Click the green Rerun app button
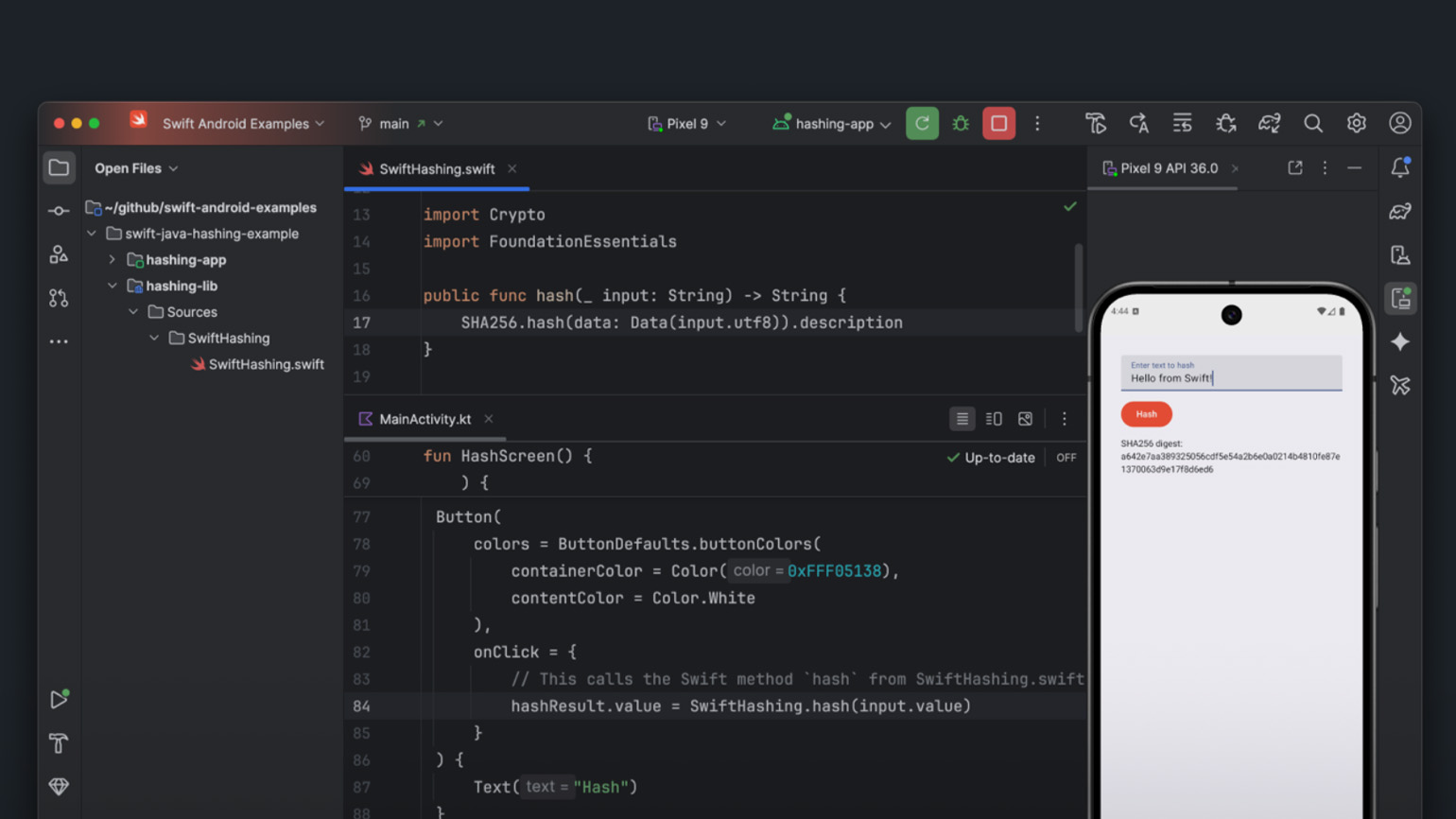Screen dimensions: 1456x819 (x=922, y=124)
